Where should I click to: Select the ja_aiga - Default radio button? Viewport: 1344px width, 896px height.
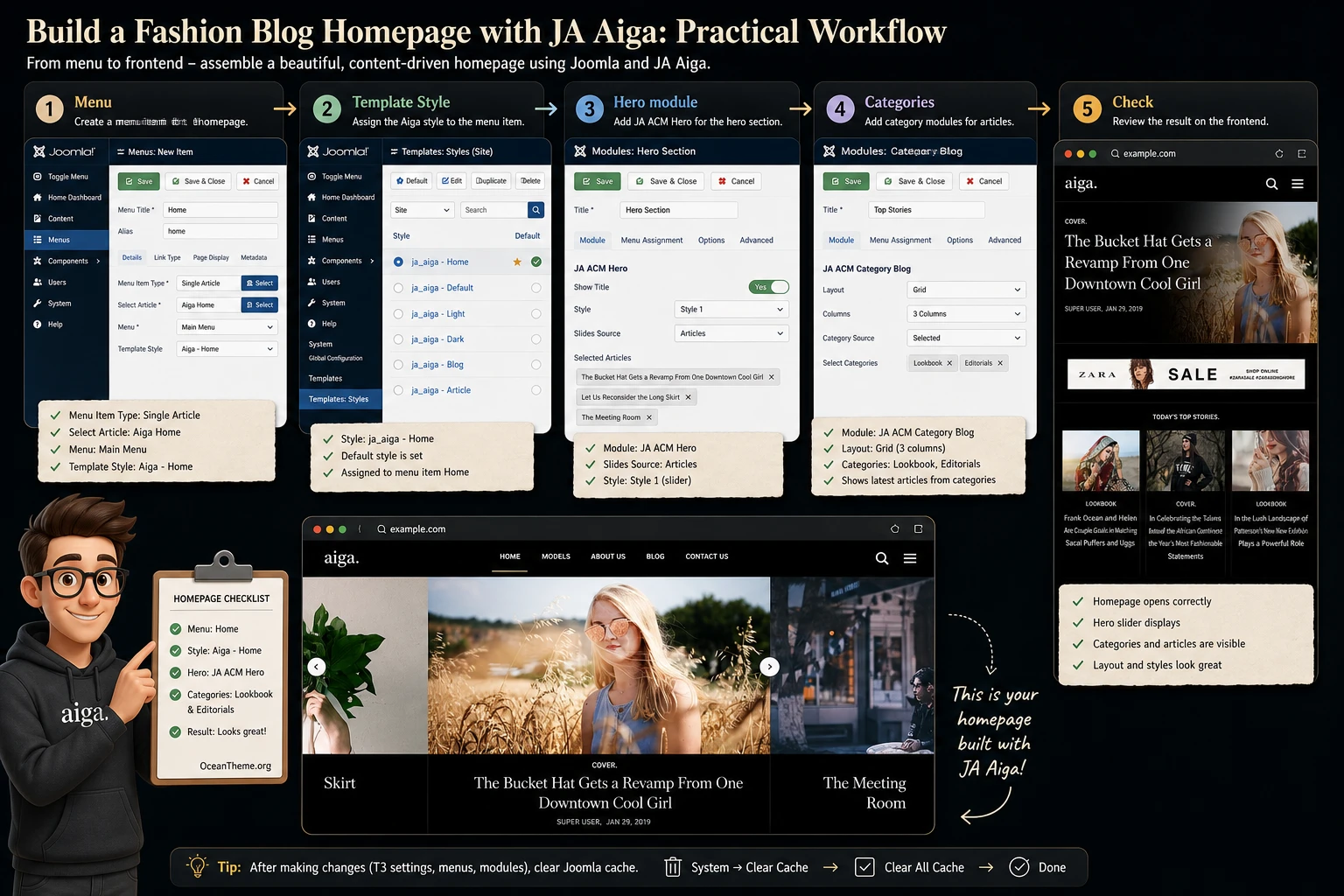click(x=398, y=288)
